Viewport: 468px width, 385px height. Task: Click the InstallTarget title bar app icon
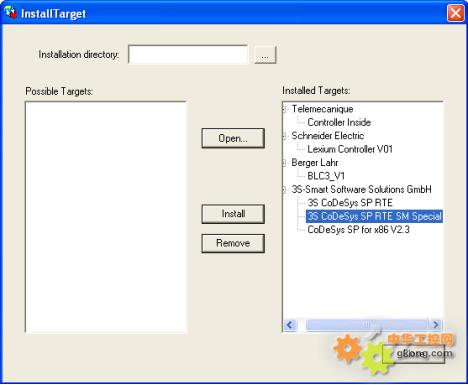pyautogui.click(x=11, y=13)
